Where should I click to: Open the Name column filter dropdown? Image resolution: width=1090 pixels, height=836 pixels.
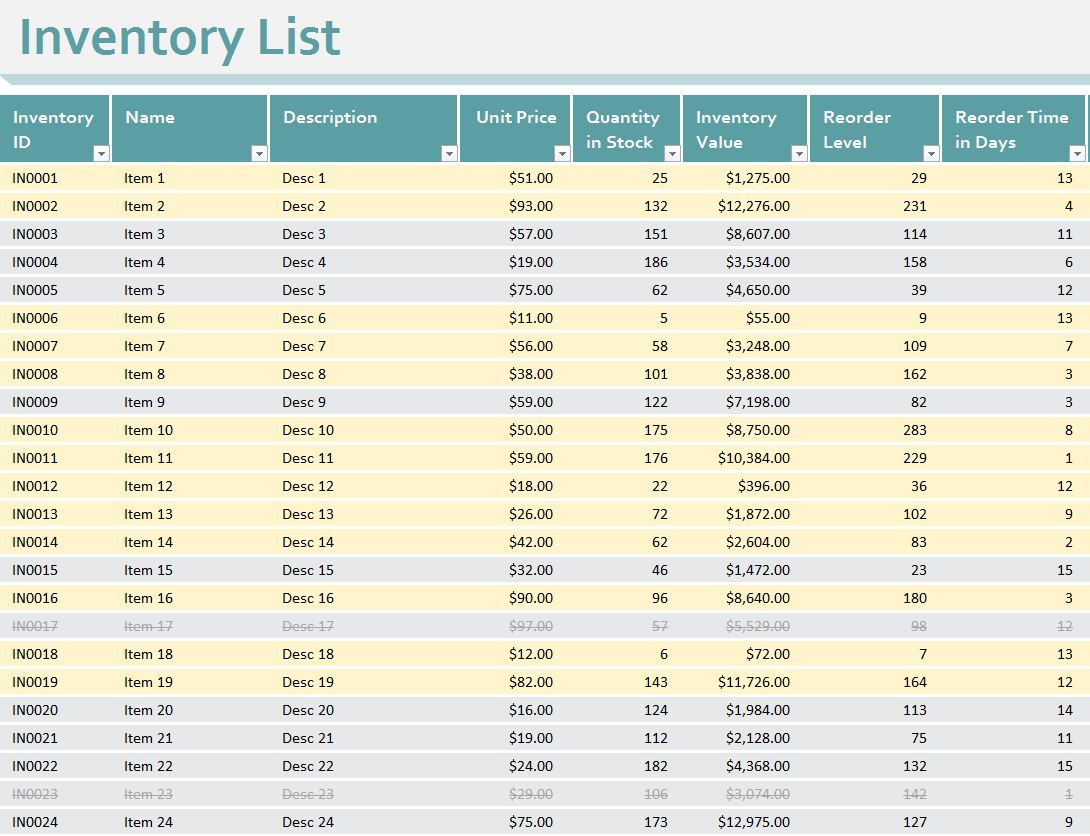click(x=259, y=154)
